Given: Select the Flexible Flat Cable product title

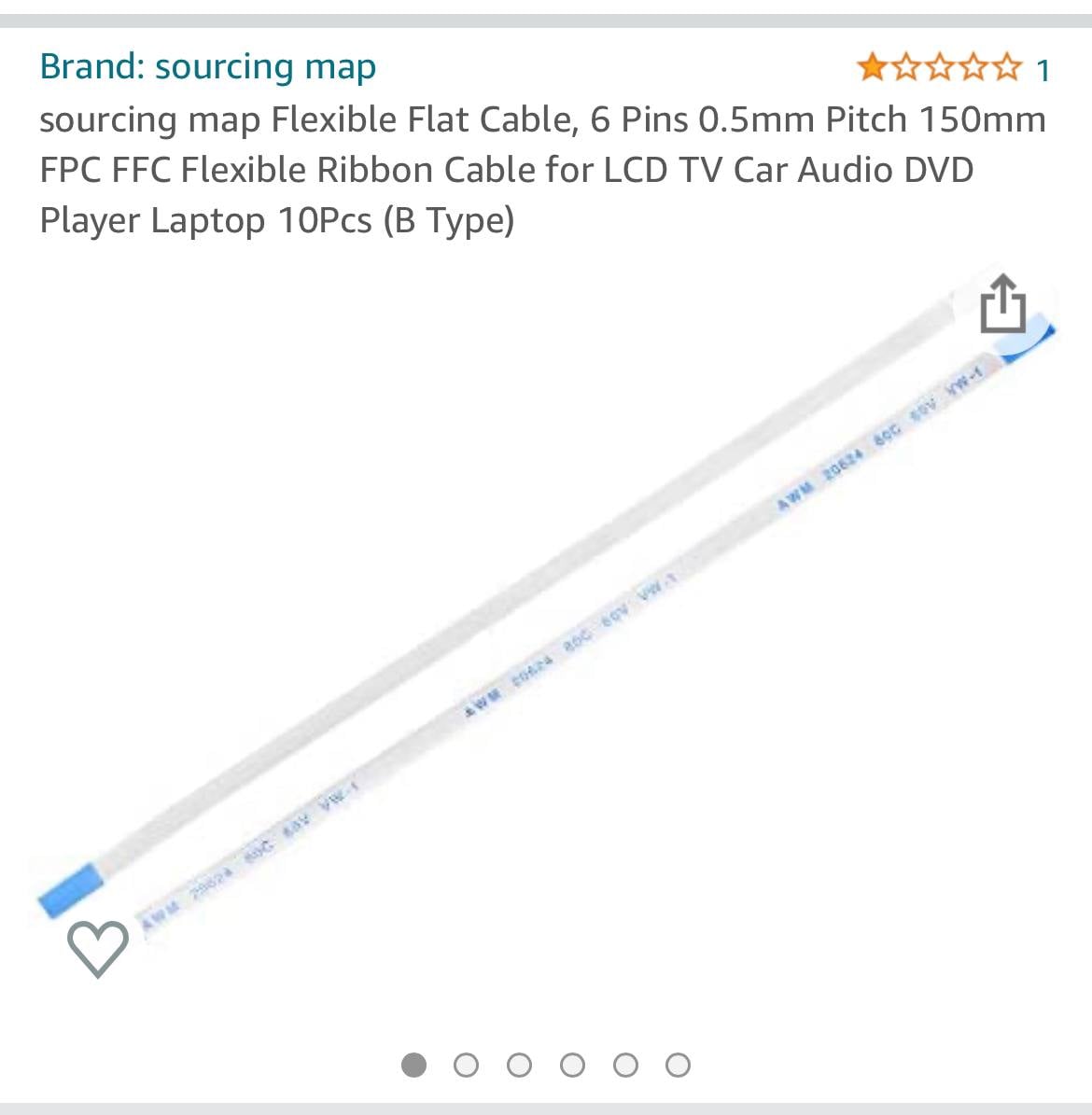Looking at the screenshot, I should (x=543, y=169).
